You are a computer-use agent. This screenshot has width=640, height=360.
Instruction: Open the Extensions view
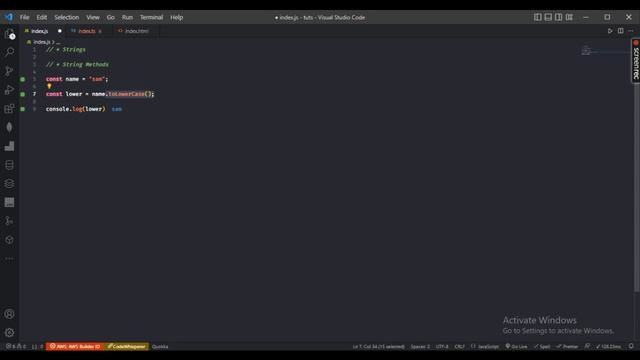pos(9,109)
